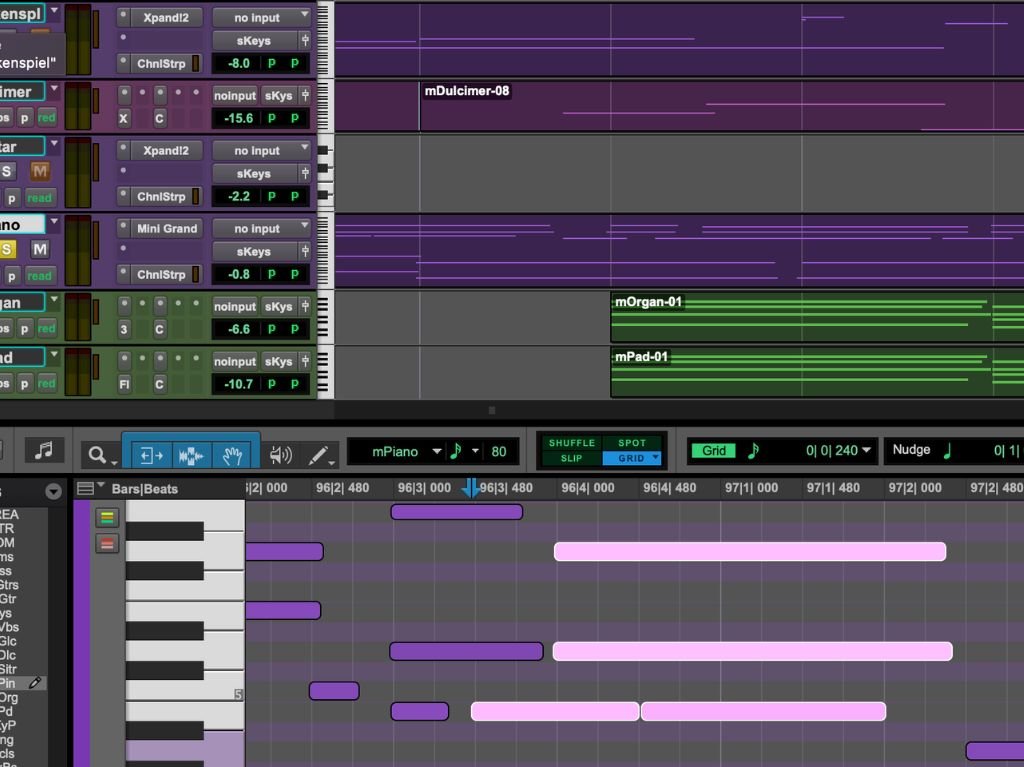Open the mPiano track selector dropdown
The image size is (1024, 767).
pos(437,451)
